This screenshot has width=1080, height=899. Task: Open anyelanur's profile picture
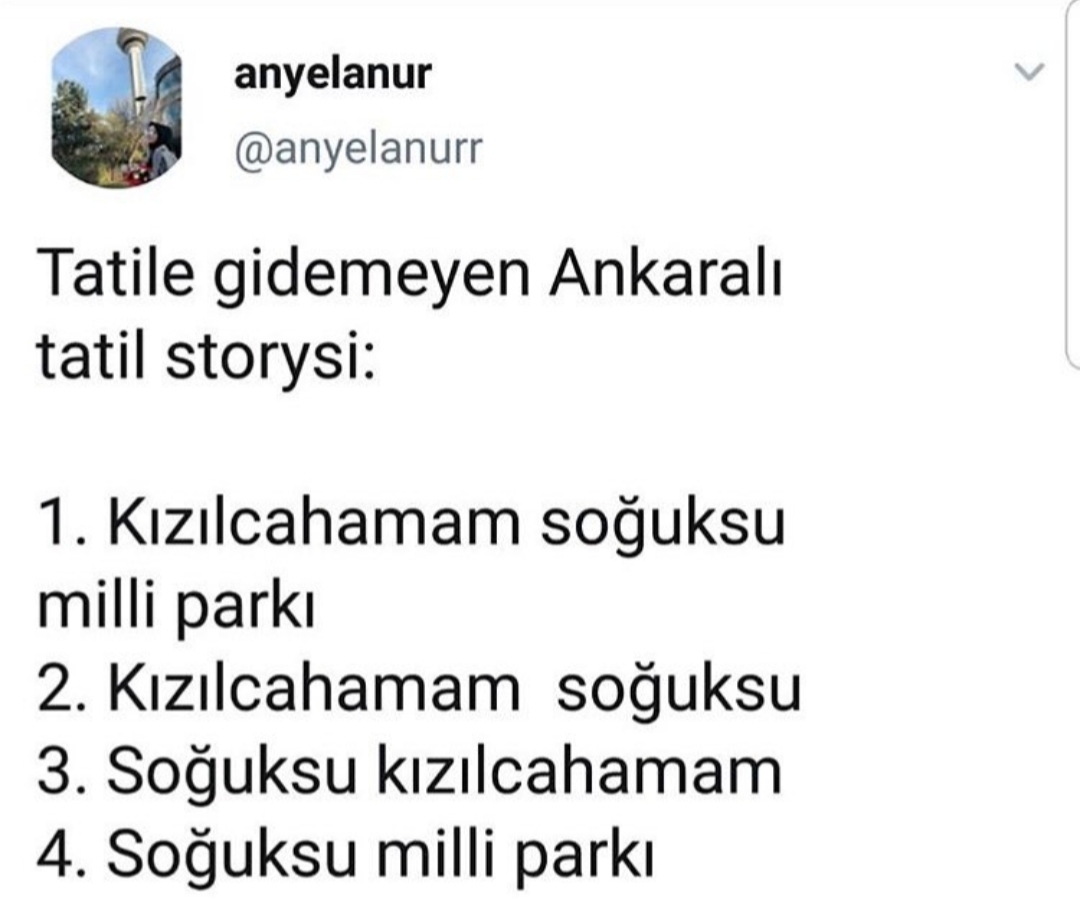coord(116,107)
